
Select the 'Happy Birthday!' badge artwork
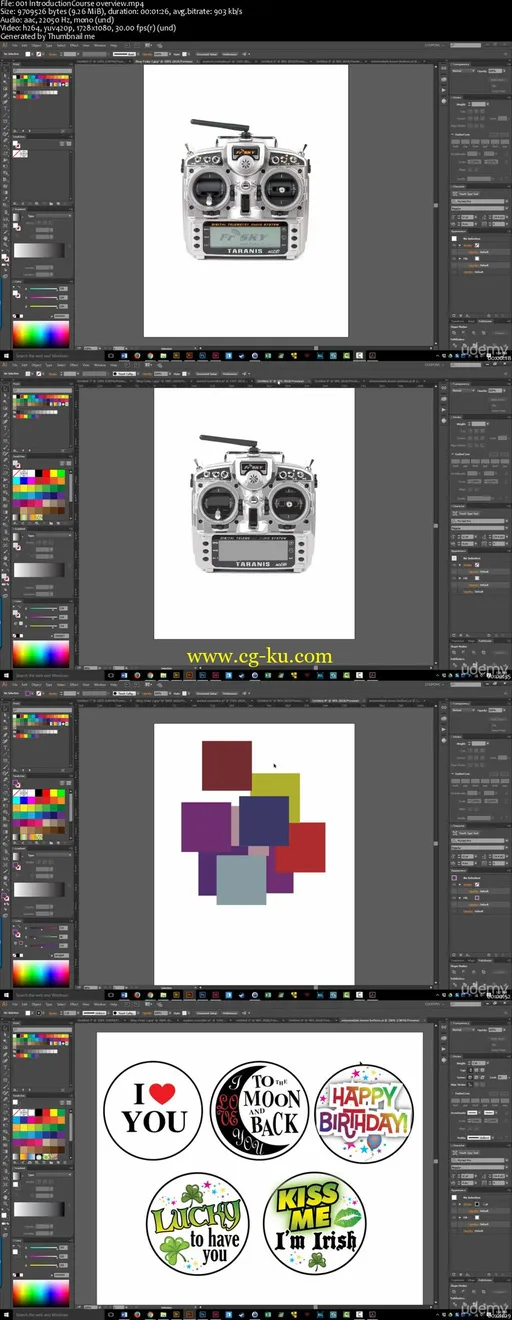[364, 1112]
